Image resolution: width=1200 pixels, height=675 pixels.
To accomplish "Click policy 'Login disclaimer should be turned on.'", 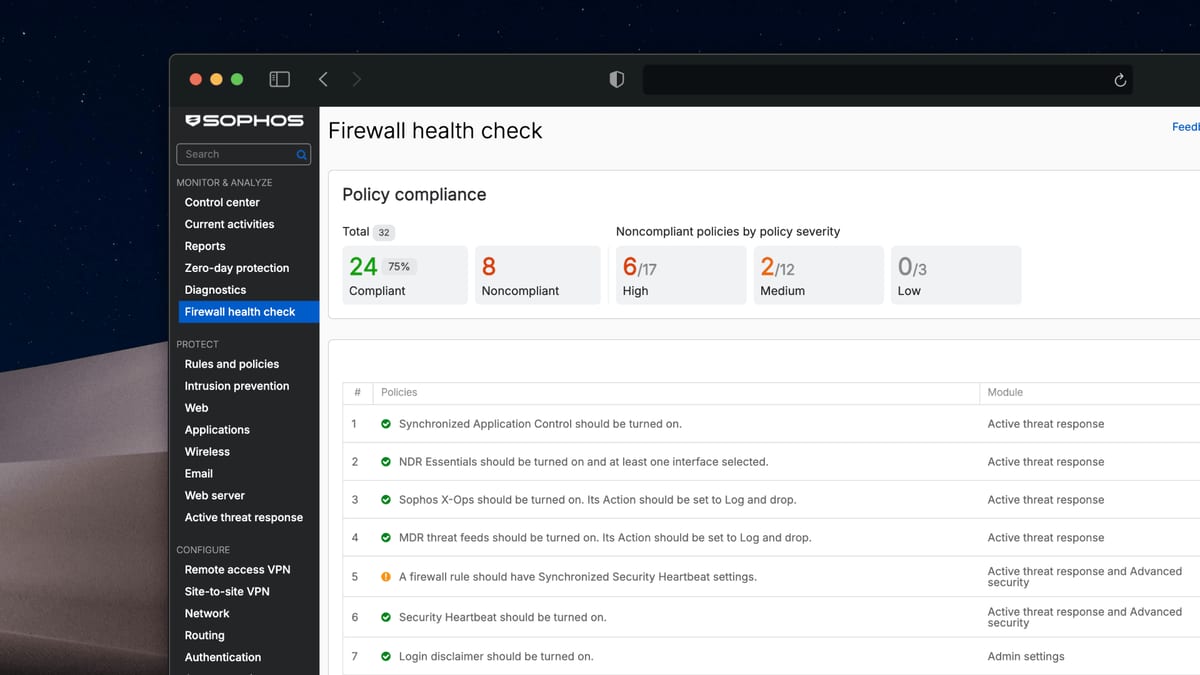I will pyautogui.click(x=496, y=657).
